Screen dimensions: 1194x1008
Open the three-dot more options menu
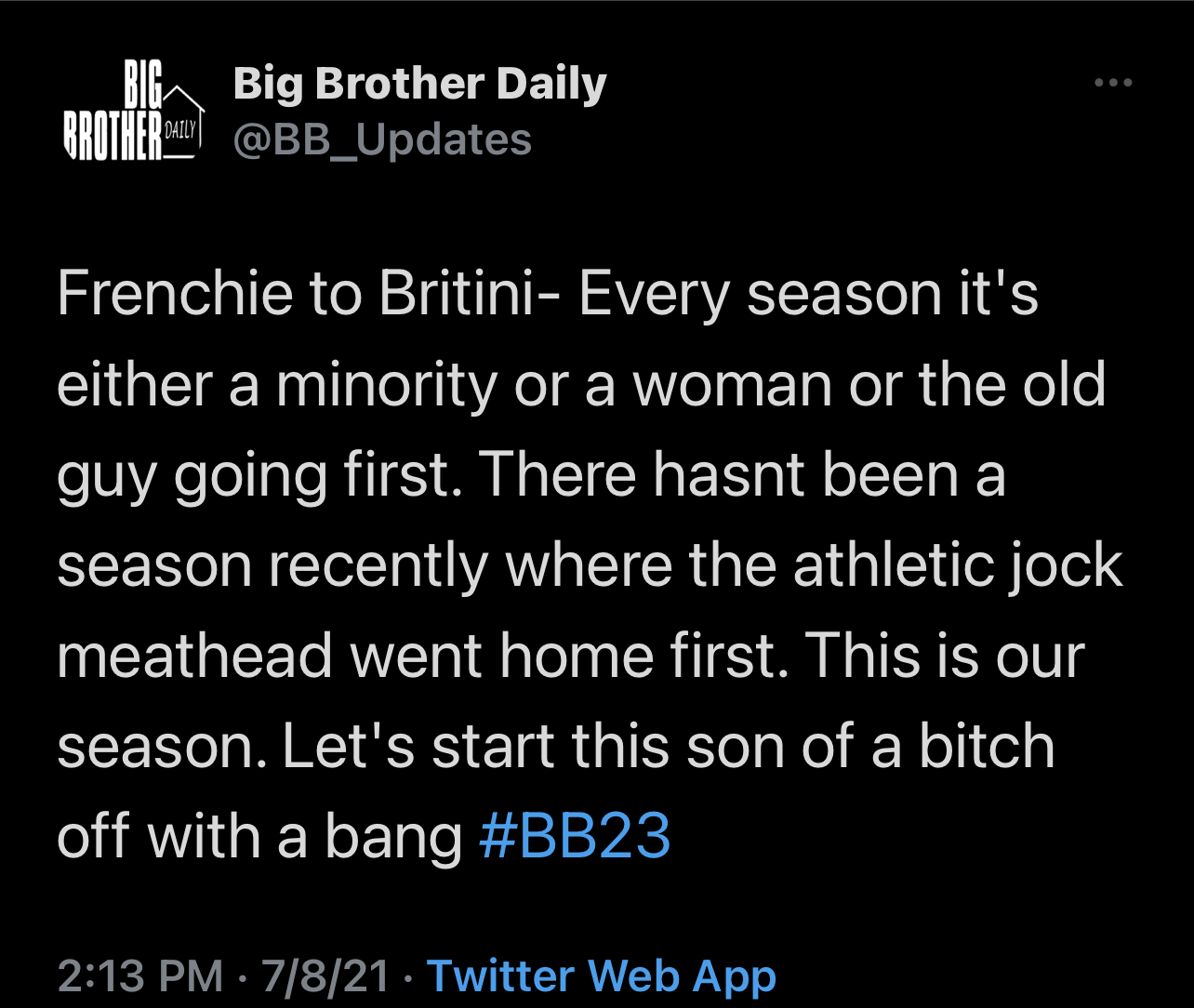pos(1113,84)
